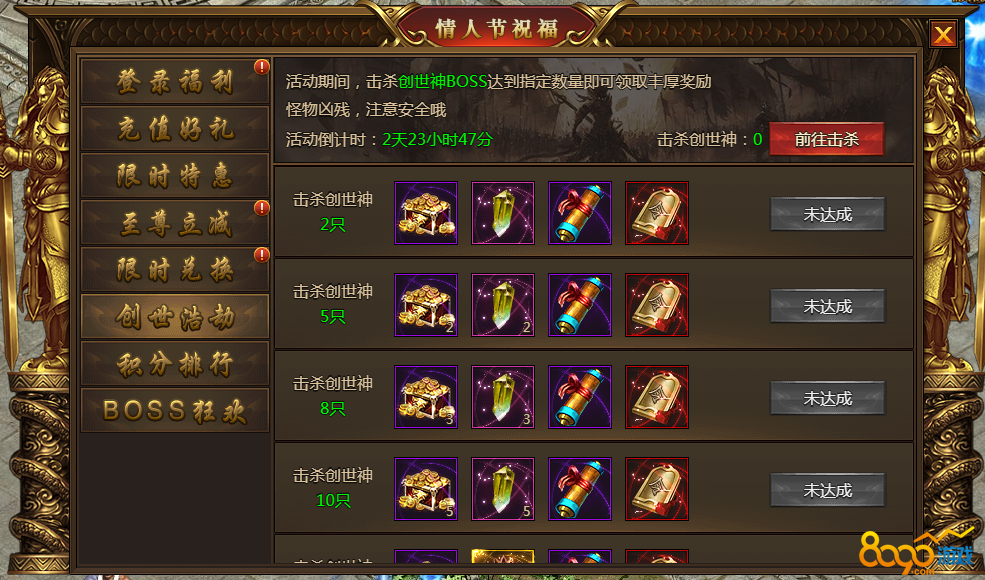Screen dimensions: 985x580
Task: Open the 积分排行 tab
Action: pos(175,363)
